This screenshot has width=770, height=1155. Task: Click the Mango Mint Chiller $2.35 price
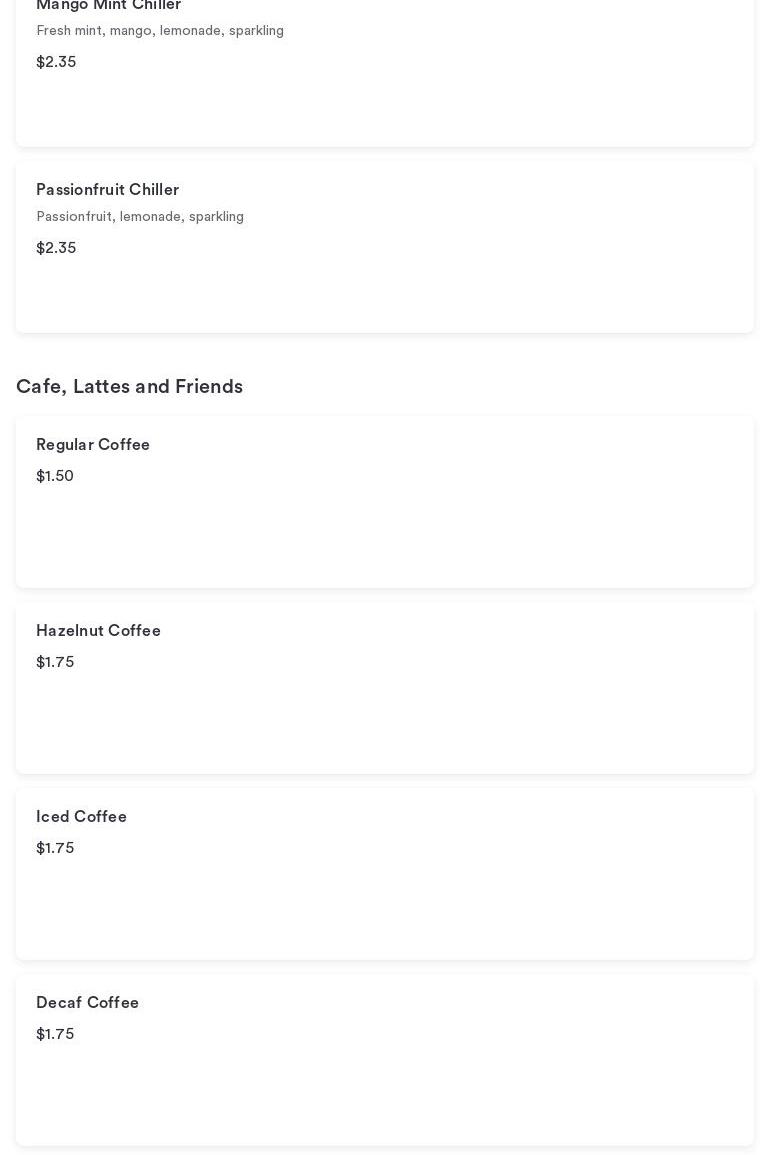[x=56, y=62]
